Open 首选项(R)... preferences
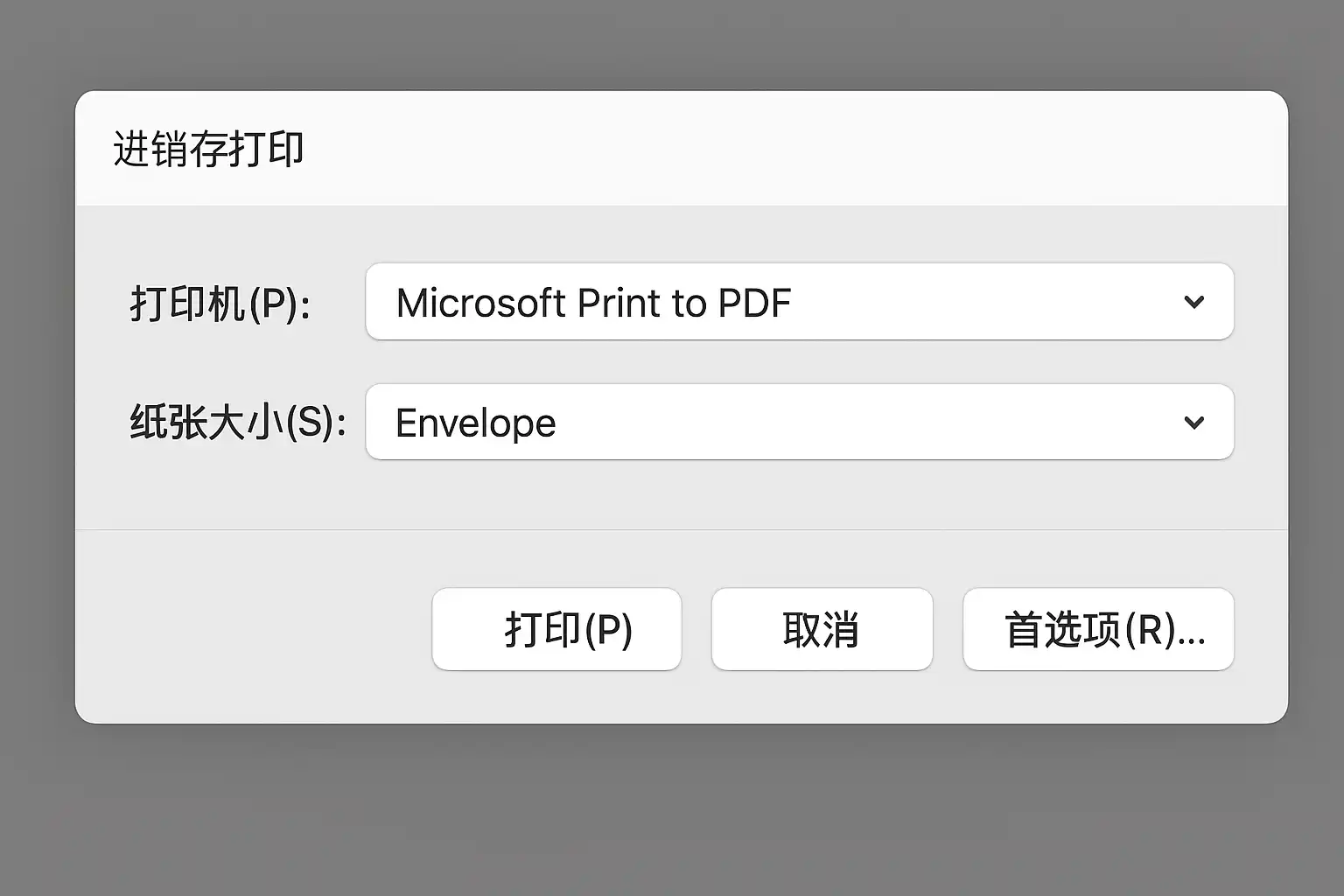1344x896 pixels. [x=1098, y=629]
